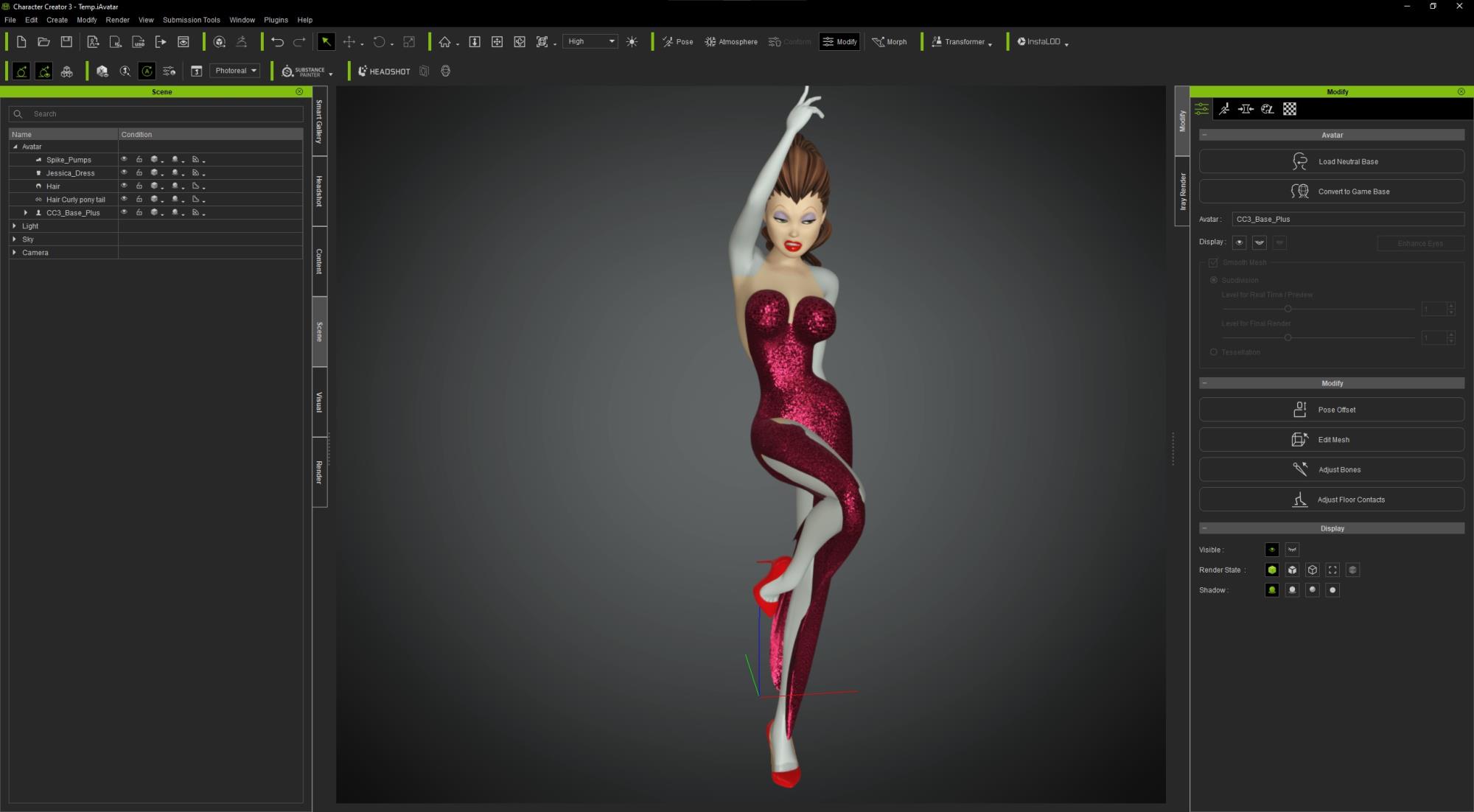Toggle the sun light icon in toolbar

point(632,42)
